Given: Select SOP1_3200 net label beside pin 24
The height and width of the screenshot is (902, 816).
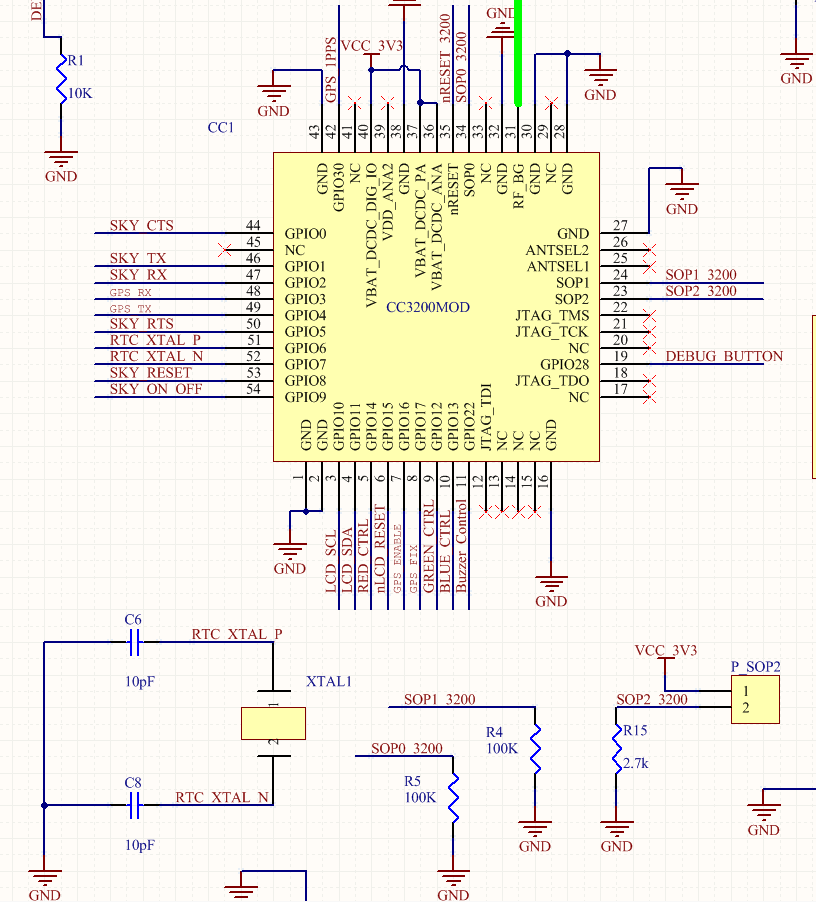Looking at the screenshot, I should pyautogui.click(x=701, y=274).
